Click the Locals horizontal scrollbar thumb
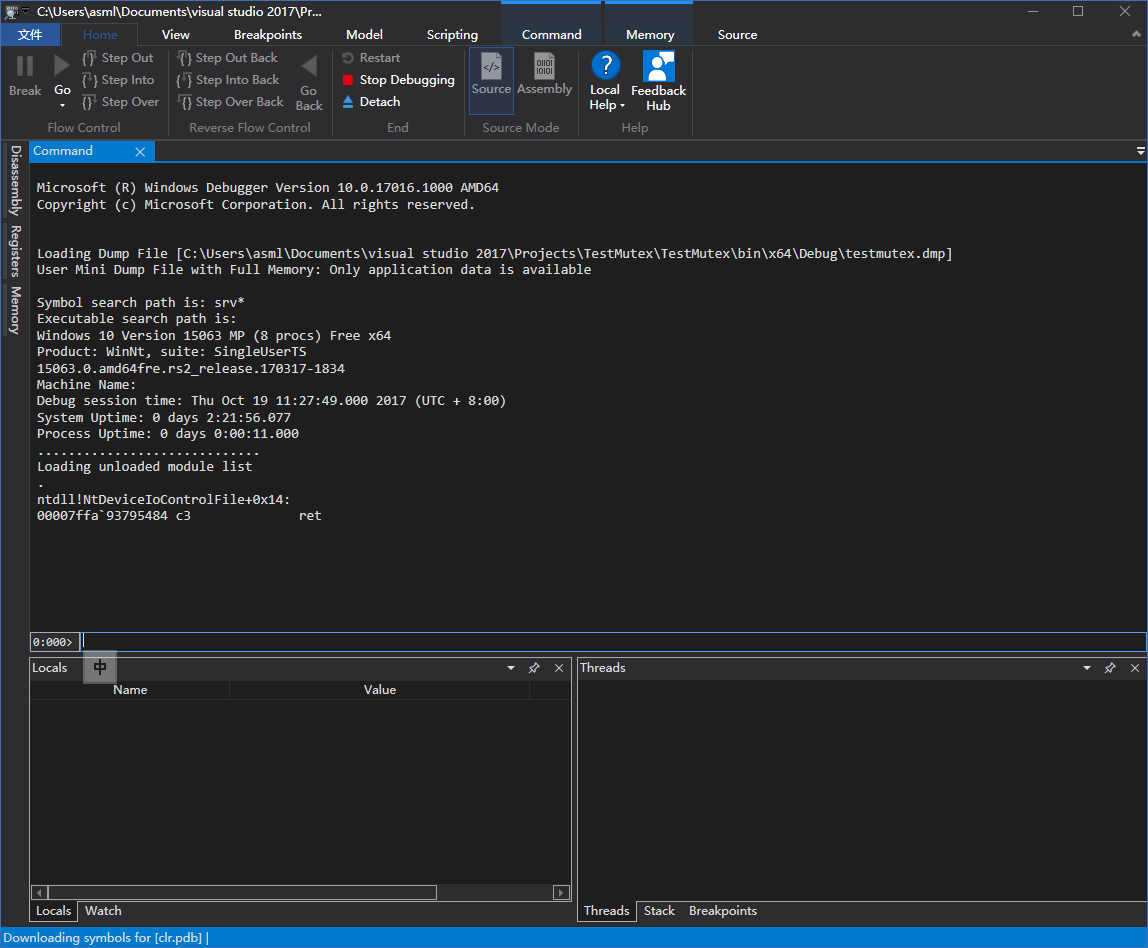The image size is (1148, 948). 242,892
